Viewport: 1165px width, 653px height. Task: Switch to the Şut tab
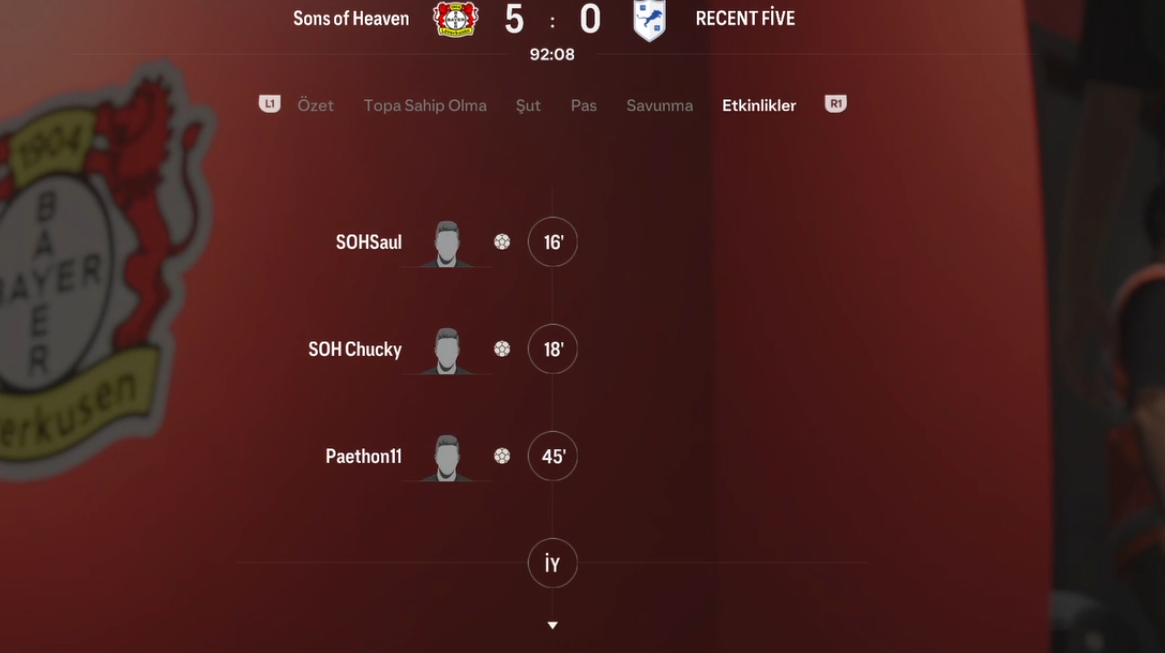click(528, 106)
